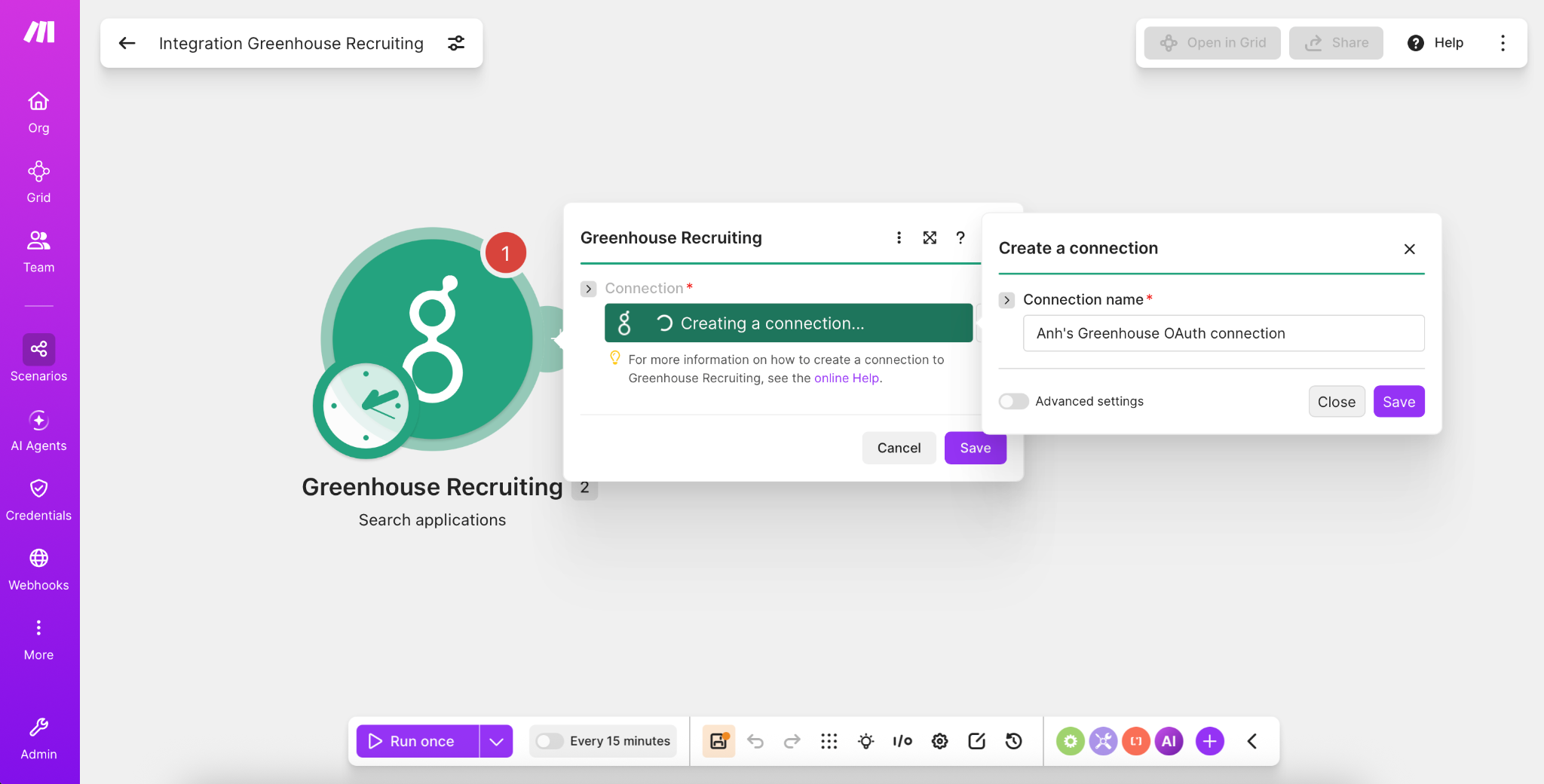
Task: Open the Admin section
Action: [x=38, y=740]
